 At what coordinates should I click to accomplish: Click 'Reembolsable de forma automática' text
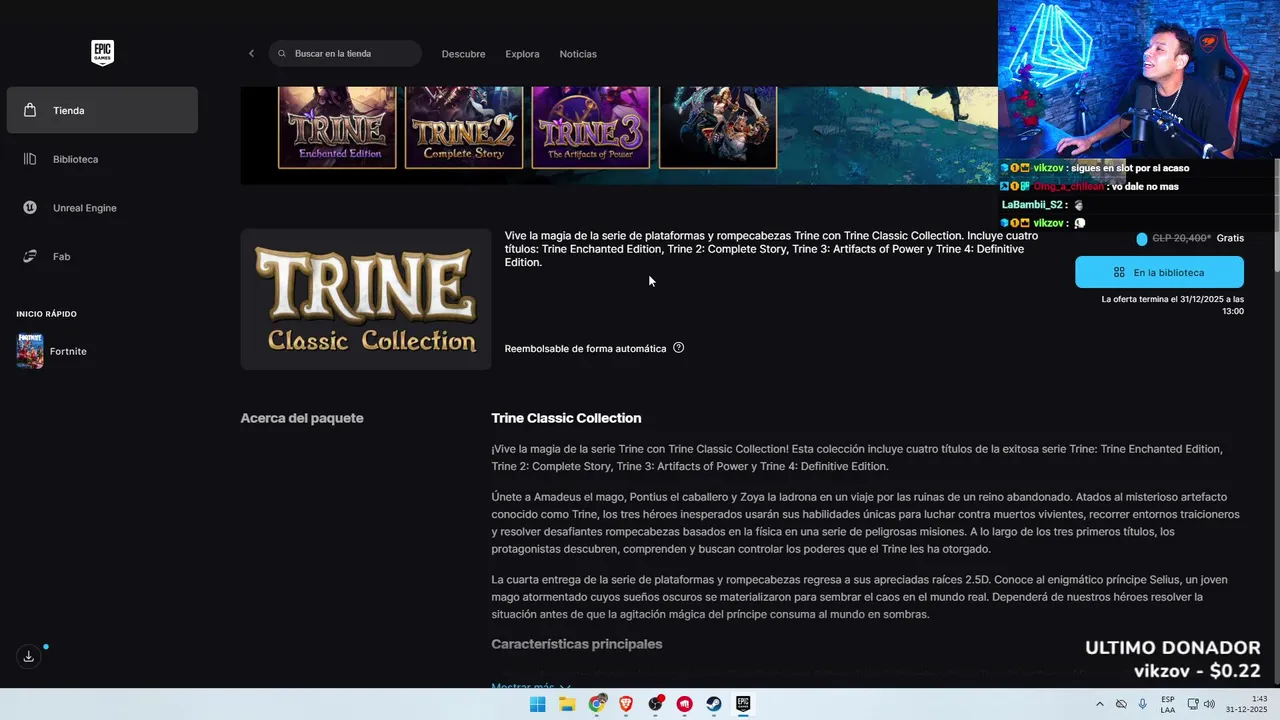tap(585, 349)
